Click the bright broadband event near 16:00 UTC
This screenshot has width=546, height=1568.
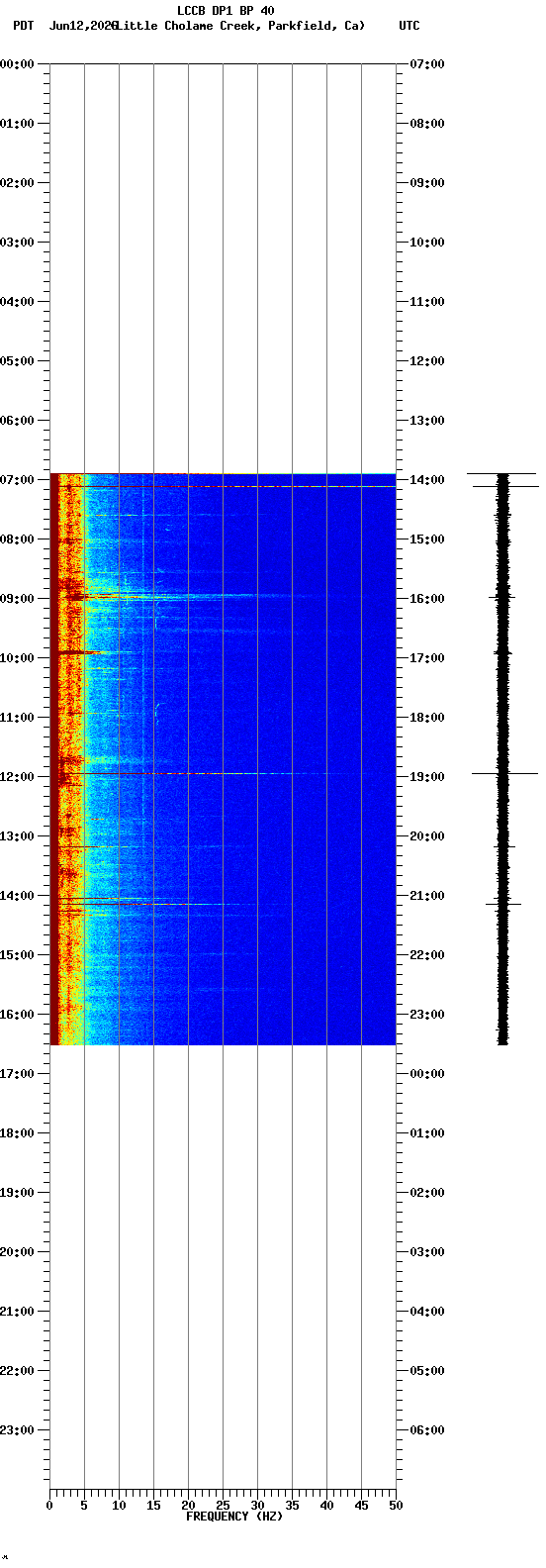click(188, 596)
